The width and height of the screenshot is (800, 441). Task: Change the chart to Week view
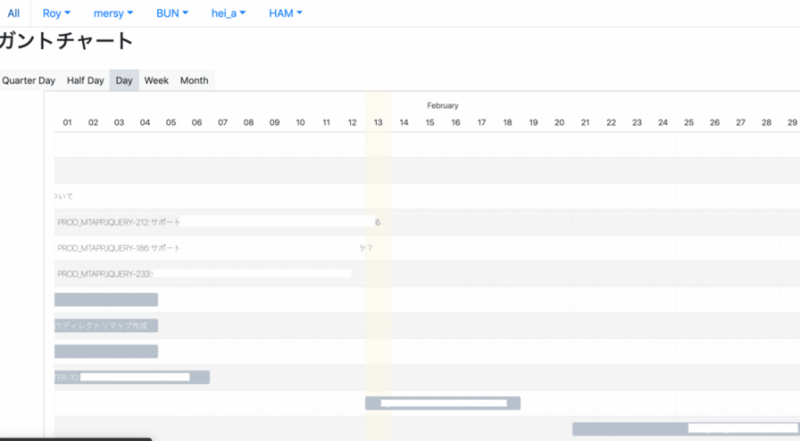click(156, 80)
